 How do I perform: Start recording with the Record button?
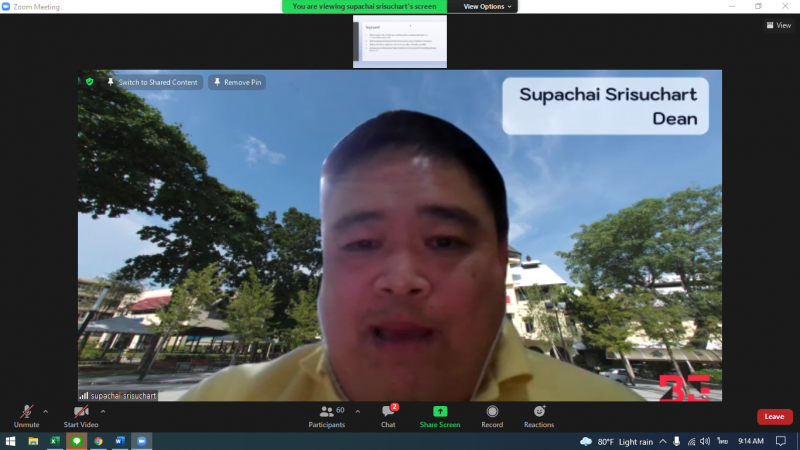[492, 416]
